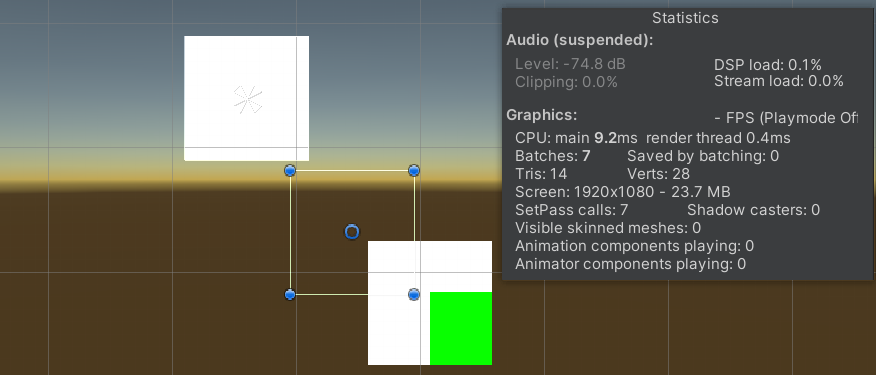This screenshot has width=876, height=375.
Task: Click the 'Level: -74.8 dB' readout
Action: (570, 64)
